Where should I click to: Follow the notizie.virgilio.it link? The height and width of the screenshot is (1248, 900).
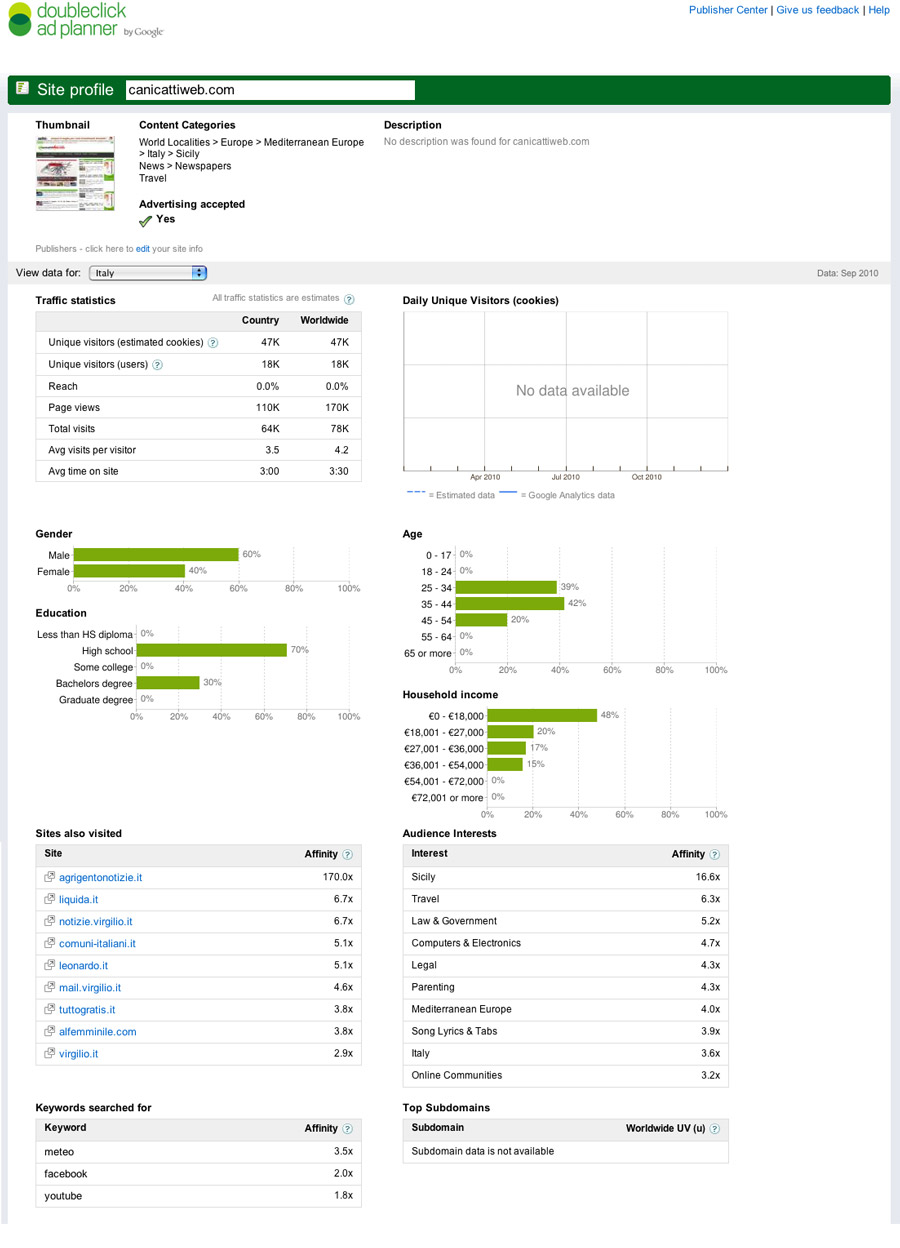[96, 922]
